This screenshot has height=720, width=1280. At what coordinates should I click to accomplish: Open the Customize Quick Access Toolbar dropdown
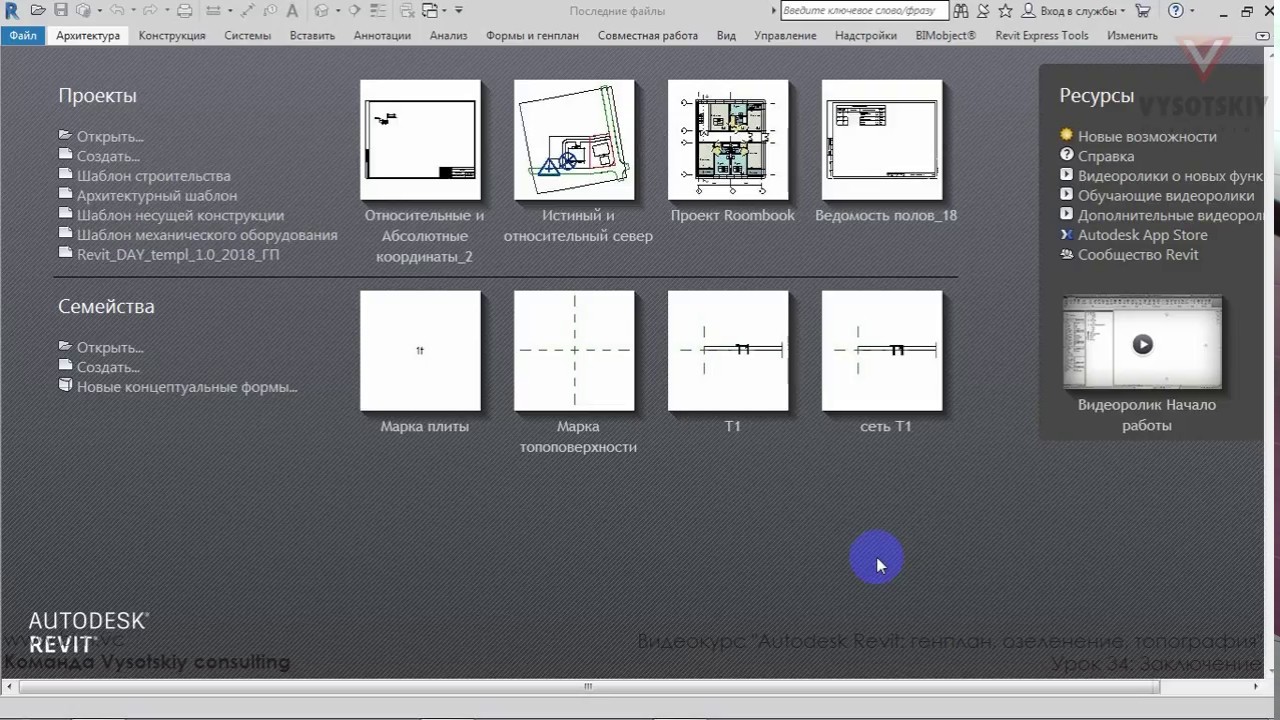pos(459,10)
